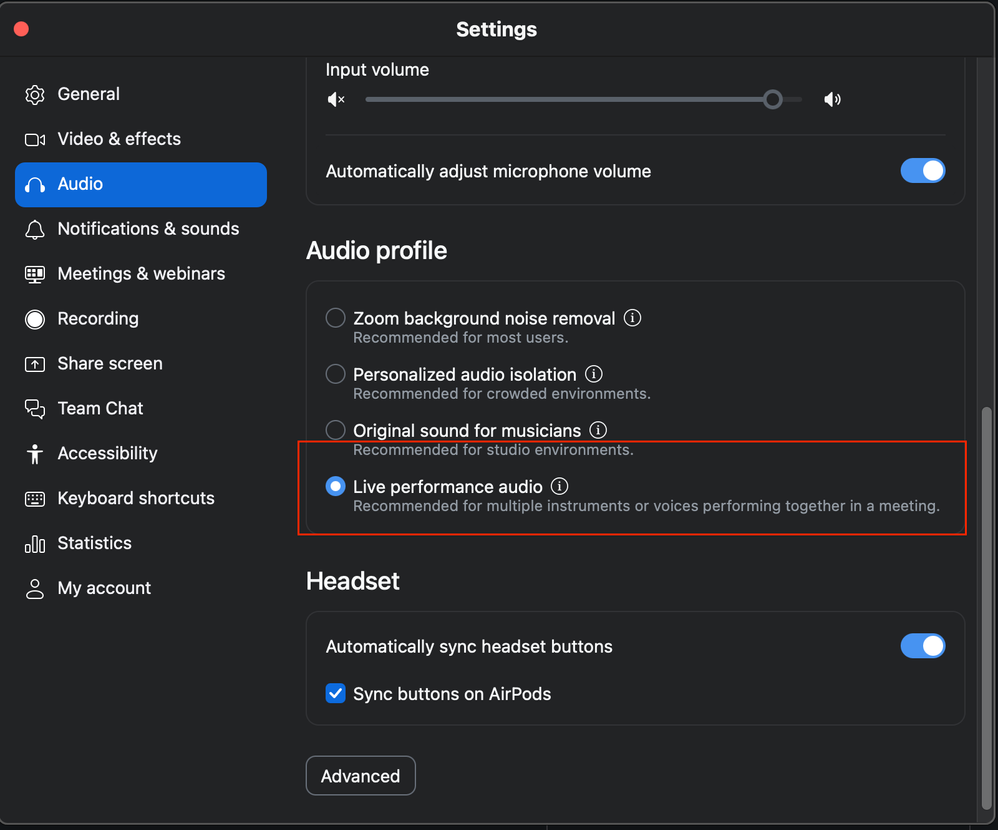
Task: Click the Notifications & sounds bell icon
Action: tap(35, 230)
